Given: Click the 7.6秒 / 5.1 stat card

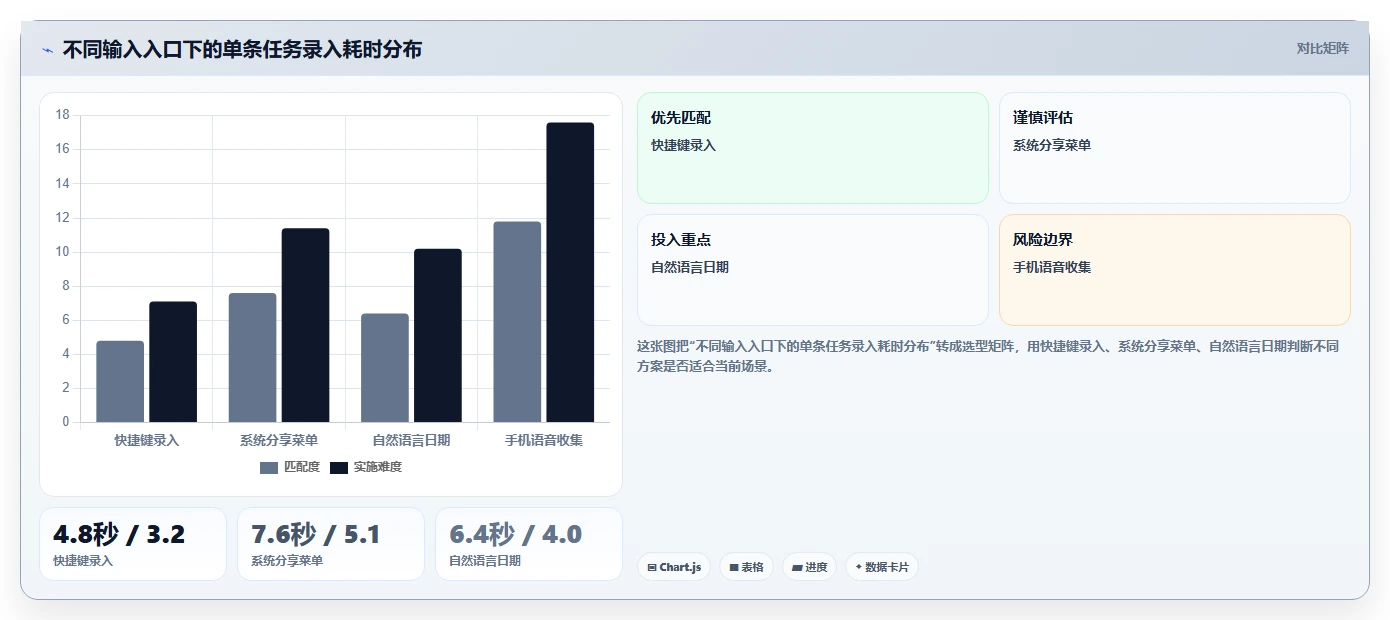Looking at the screenshot, I should pos(330,544).
